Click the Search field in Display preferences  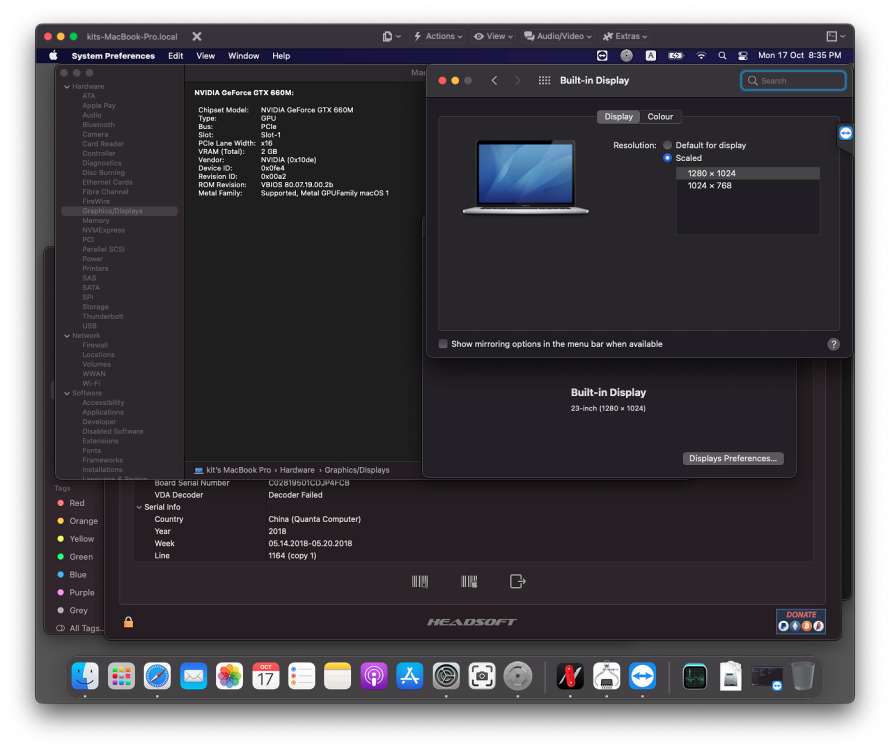coord(793,81)
